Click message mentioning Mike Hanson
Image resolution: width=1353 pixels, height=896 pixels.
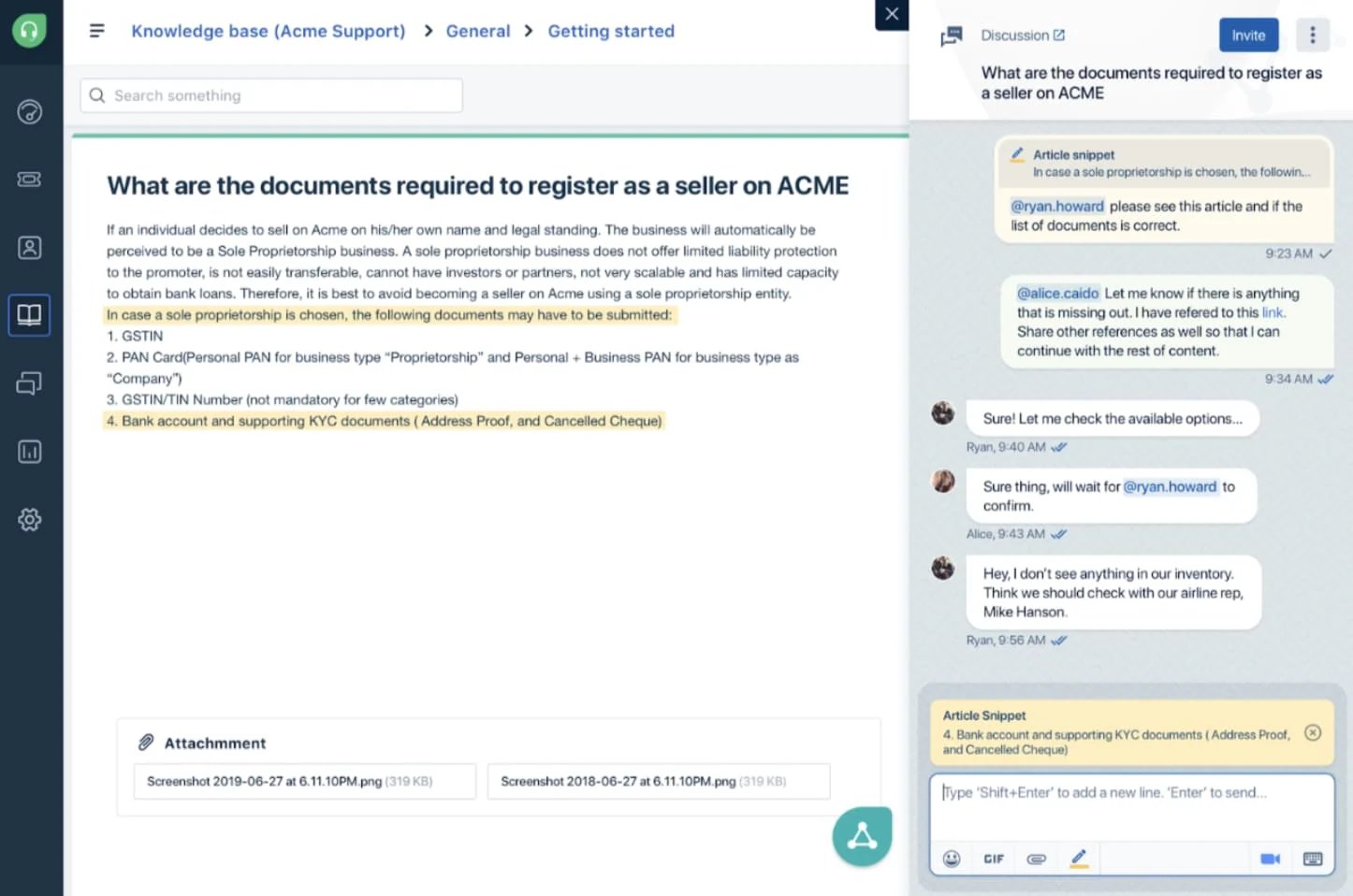(x=1113, y=593)
